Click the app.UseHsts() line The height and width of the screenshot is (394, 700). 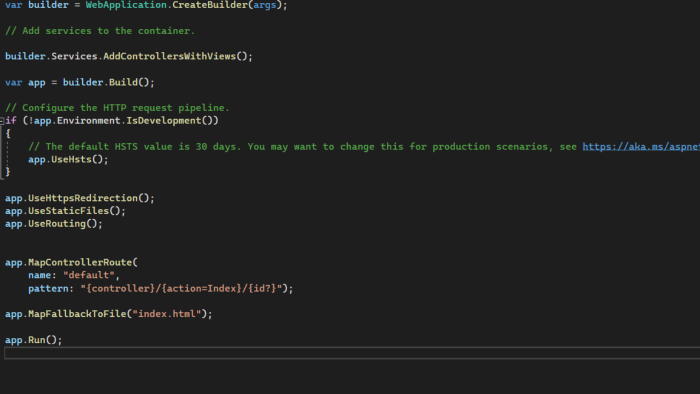[x=68, y=160]
